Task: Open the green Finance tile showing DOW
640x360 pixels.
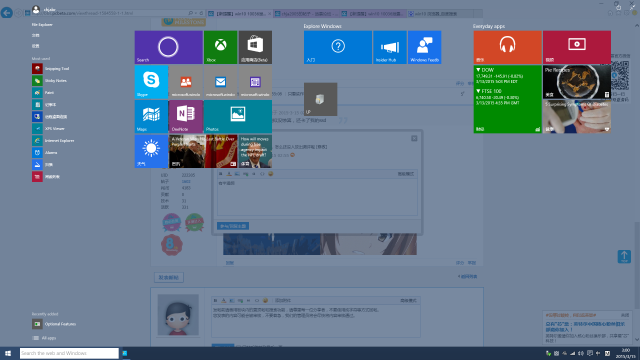Action: click(507, 99)
